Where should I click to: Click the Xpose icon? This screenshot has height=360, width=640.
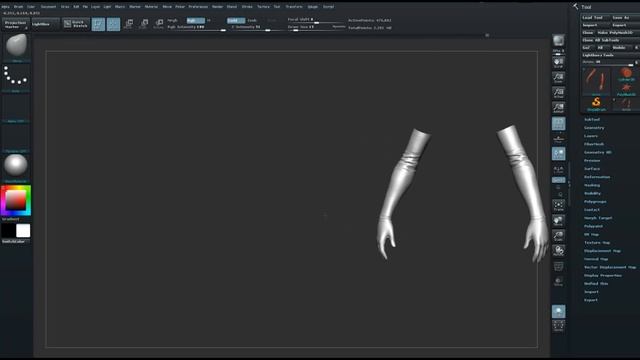tap(558, 326)
